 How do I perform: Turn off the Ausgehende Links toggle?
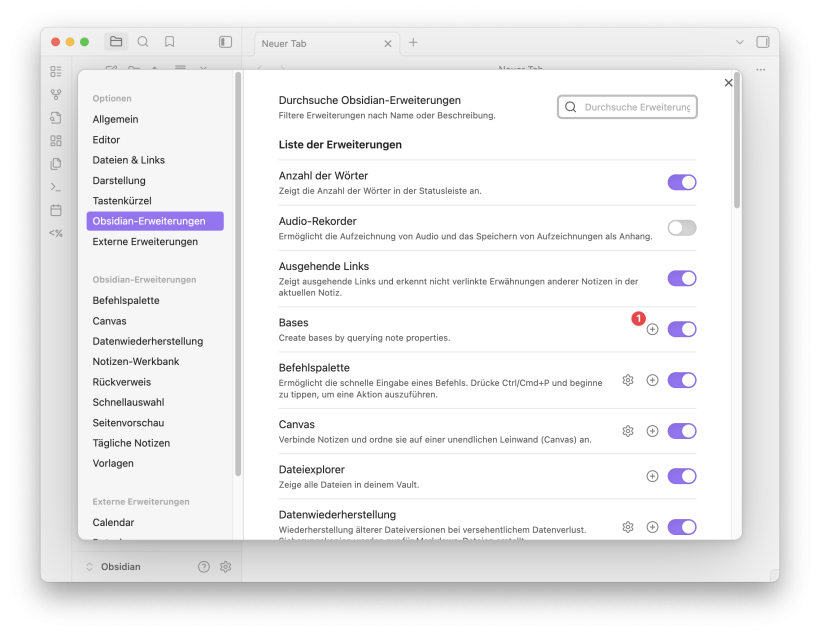(x=682, y=278)
